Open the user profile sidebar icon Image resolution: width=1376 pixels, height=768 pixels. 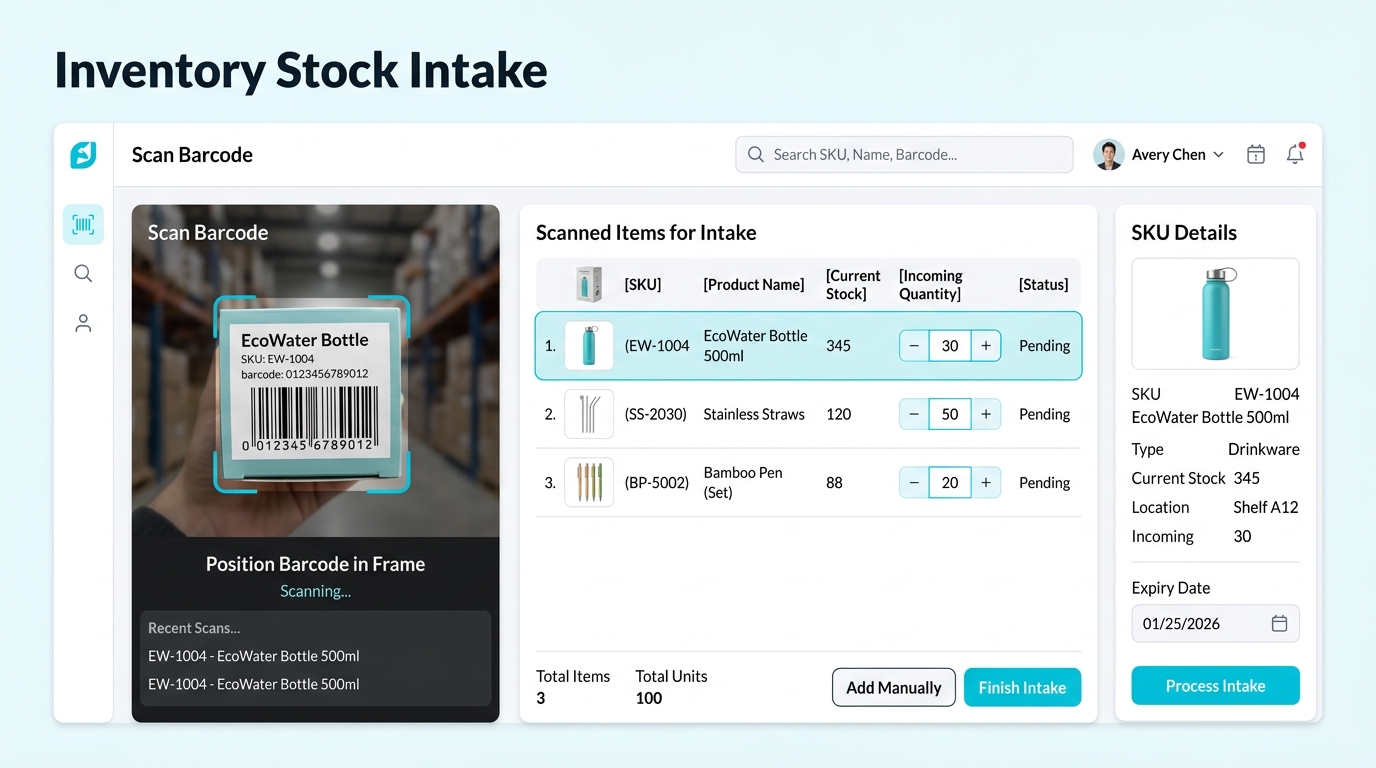[x=83, y=323]
